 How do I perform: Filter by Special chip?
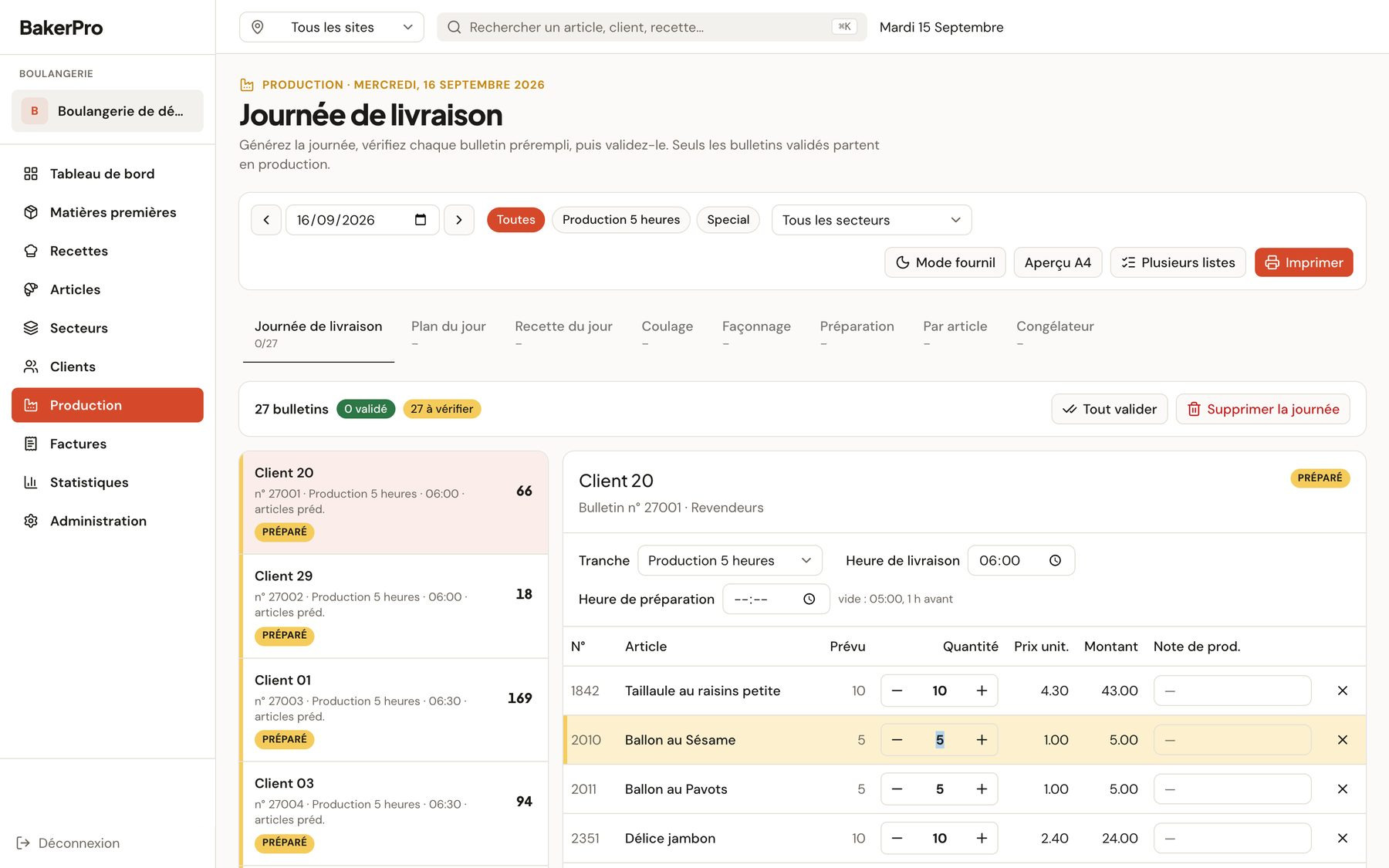coord(728,220)
